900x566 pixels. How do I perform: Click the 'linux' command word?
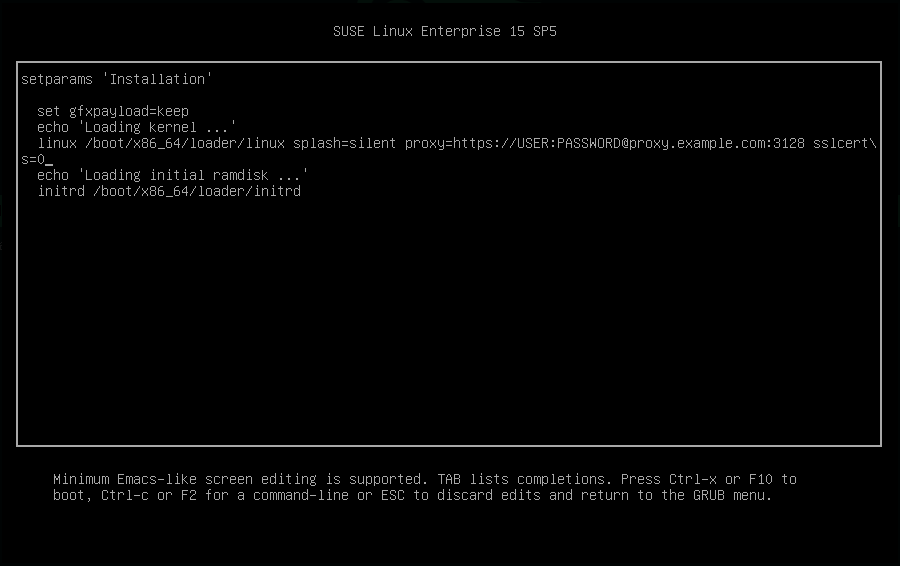[57, 143]
